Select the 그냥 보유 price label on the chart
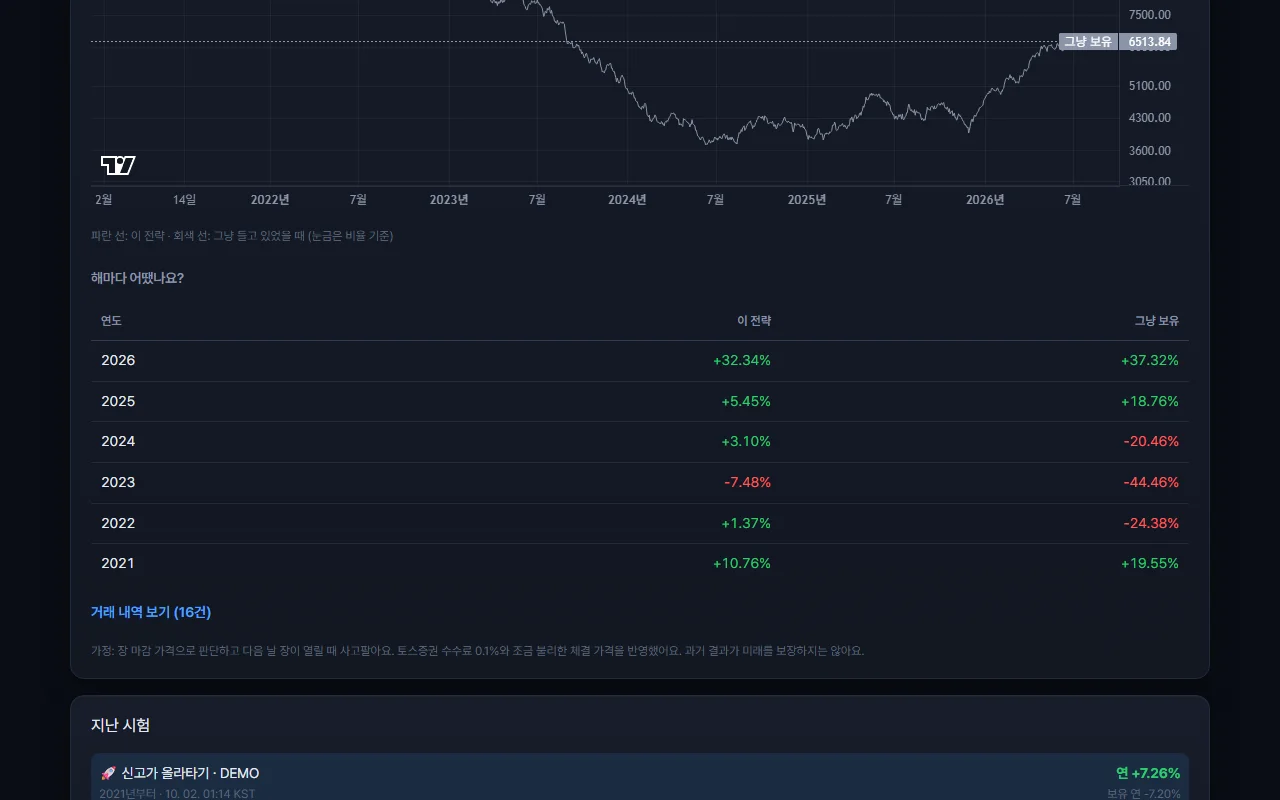 1088,42
